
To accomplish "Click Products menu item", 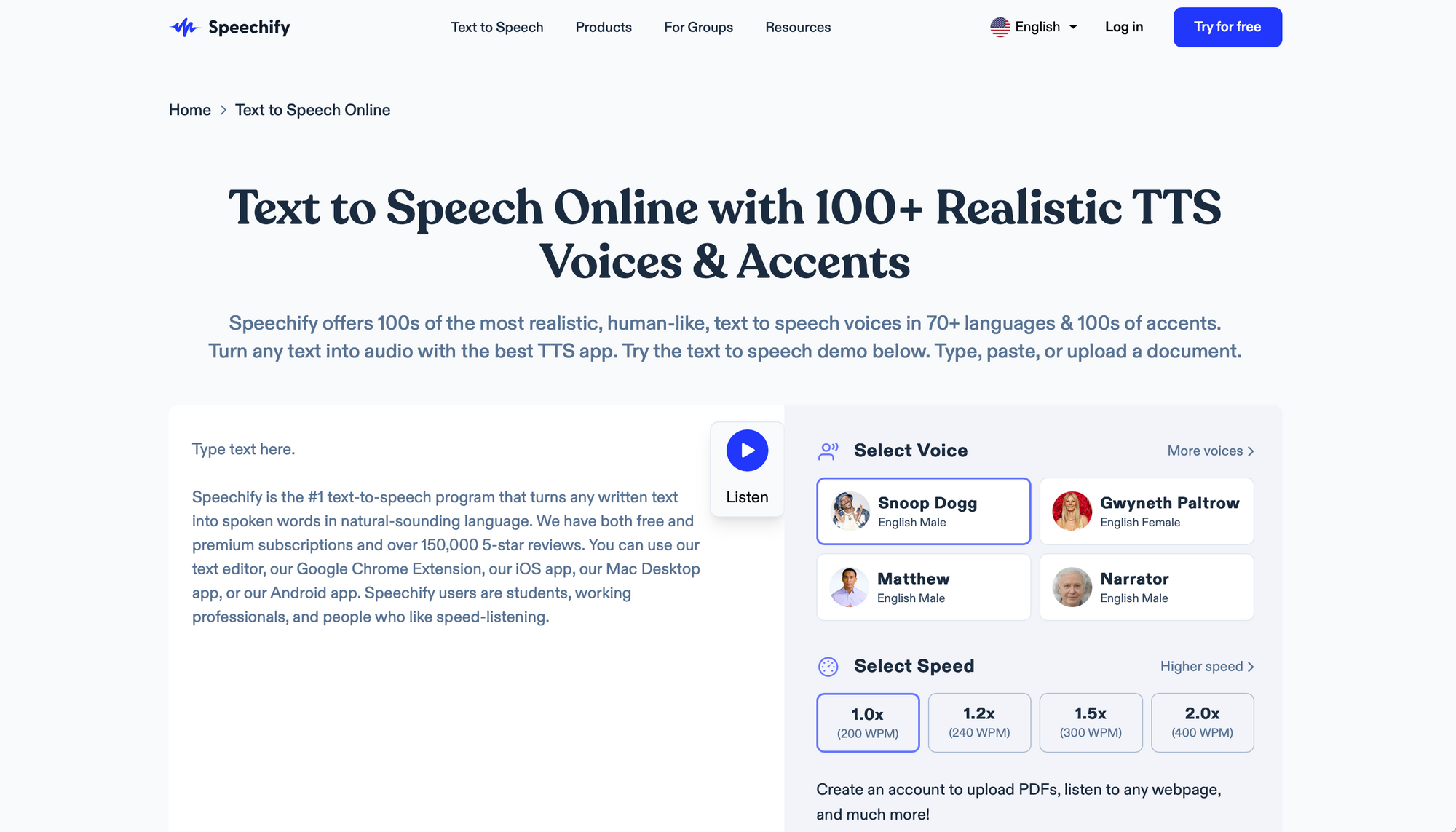I will [x=604, y=27].
